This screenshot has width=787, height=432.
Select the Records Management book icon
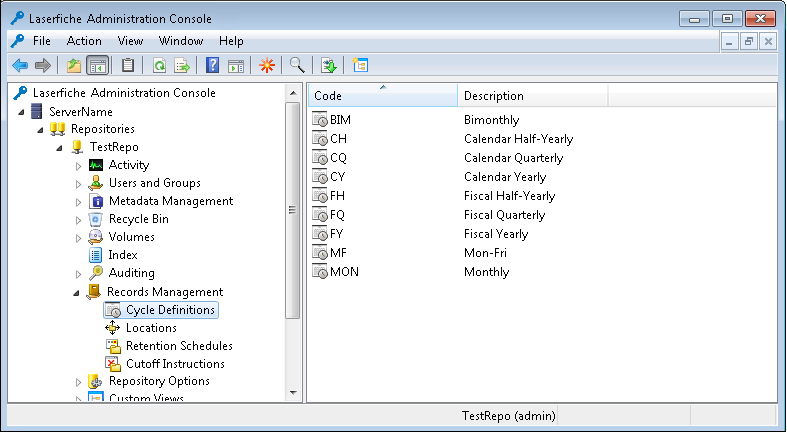[94, 292]
